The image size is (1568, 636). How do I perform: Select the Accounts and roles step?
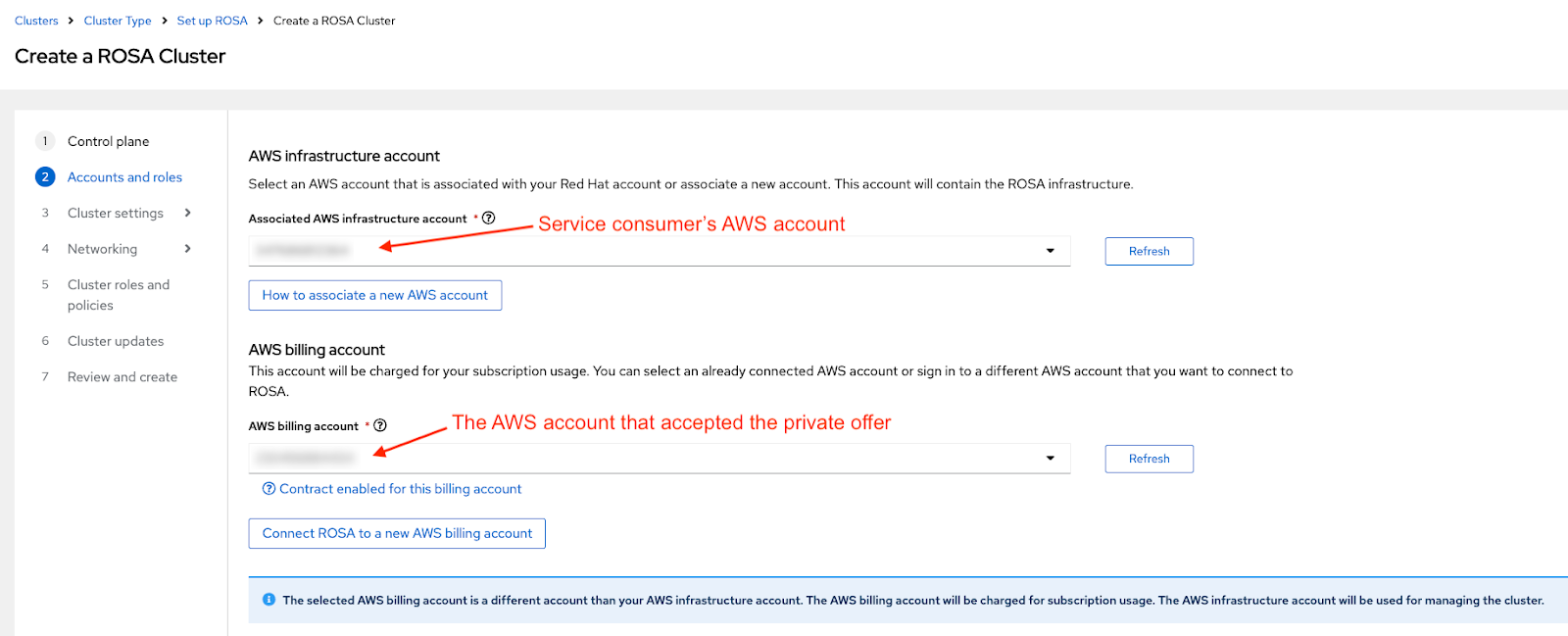pos(124,177)
